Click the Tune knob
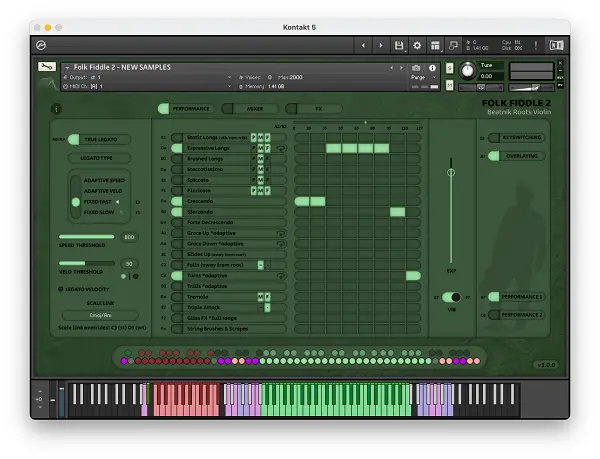Image resolution: width=600 pixels, height=459 pixels. (x=467, y=71)
